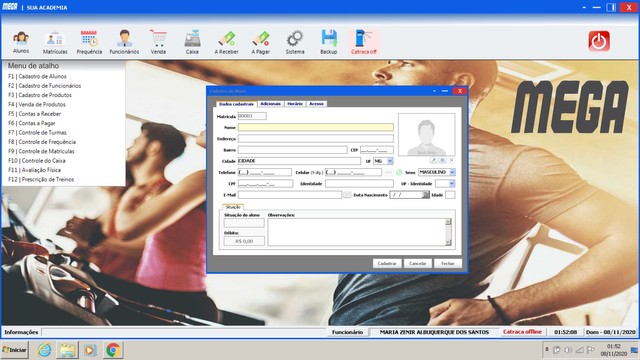Open the Frequência calendar
Screen dimensions: 640x360
(x=89, y=42)
